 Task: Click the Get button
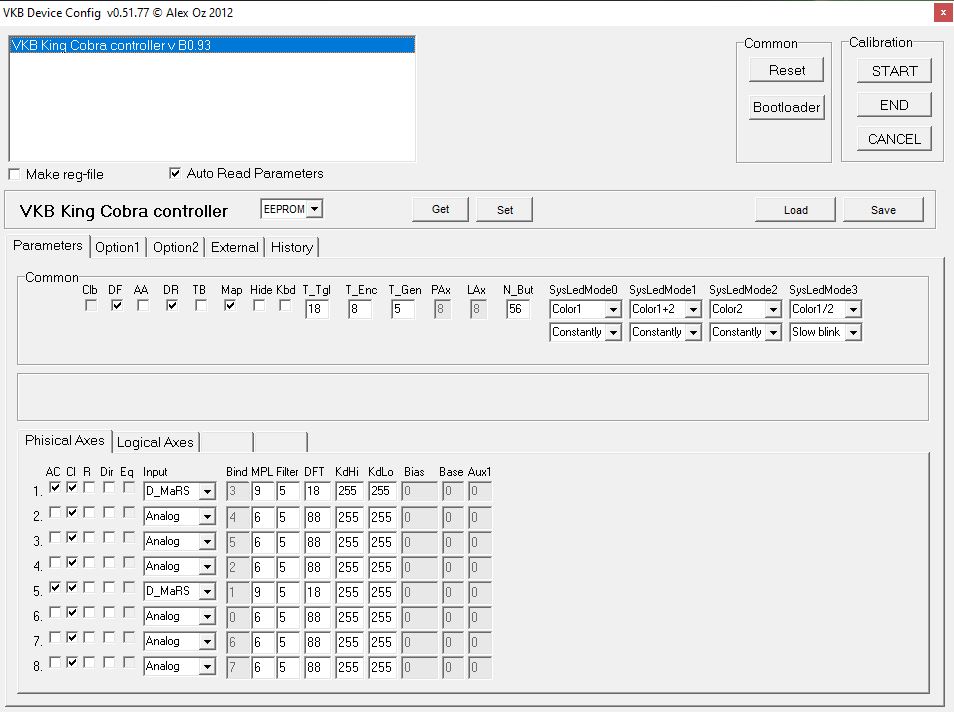(440, 209)
